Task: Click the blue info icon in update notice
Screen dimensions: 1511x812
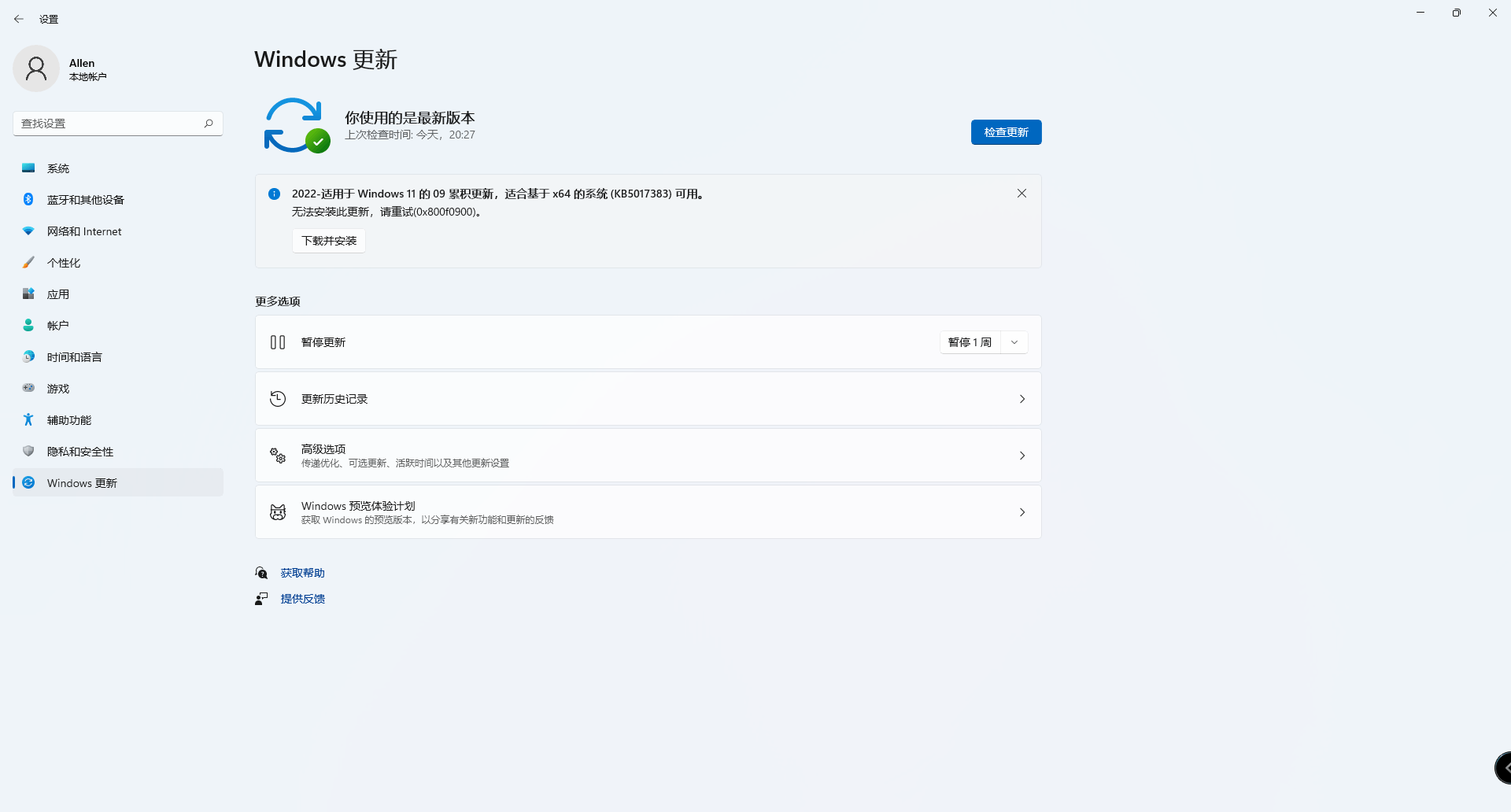Action: point(274,194)
